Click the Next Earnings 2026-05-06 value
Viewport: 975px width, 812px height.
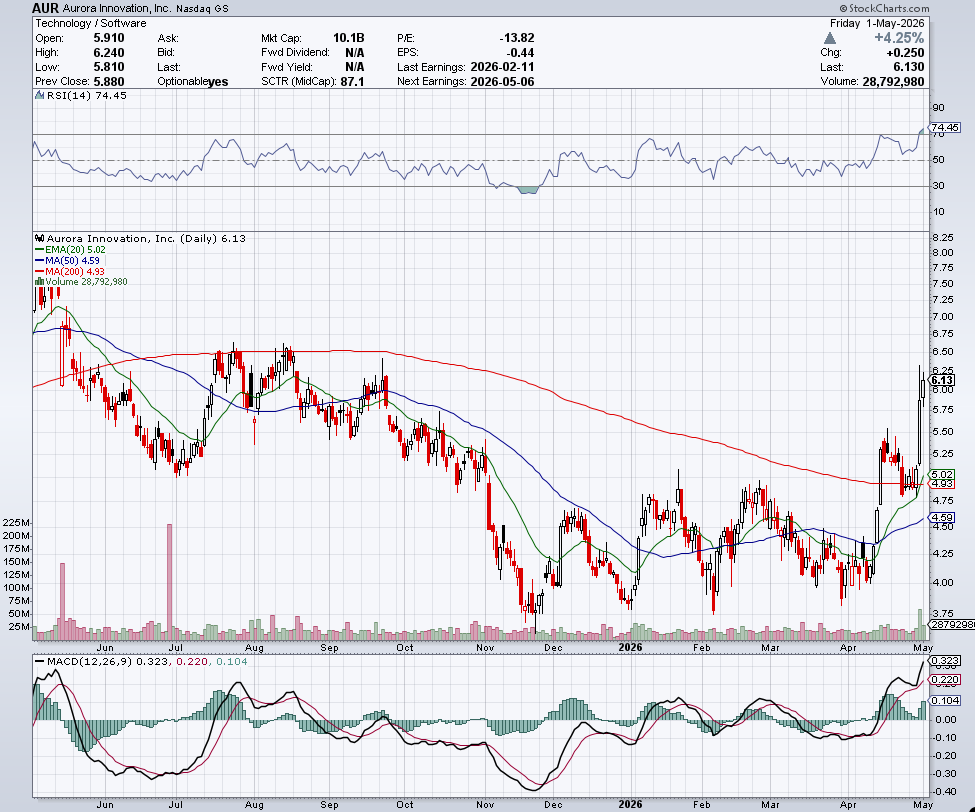point(502,81)
